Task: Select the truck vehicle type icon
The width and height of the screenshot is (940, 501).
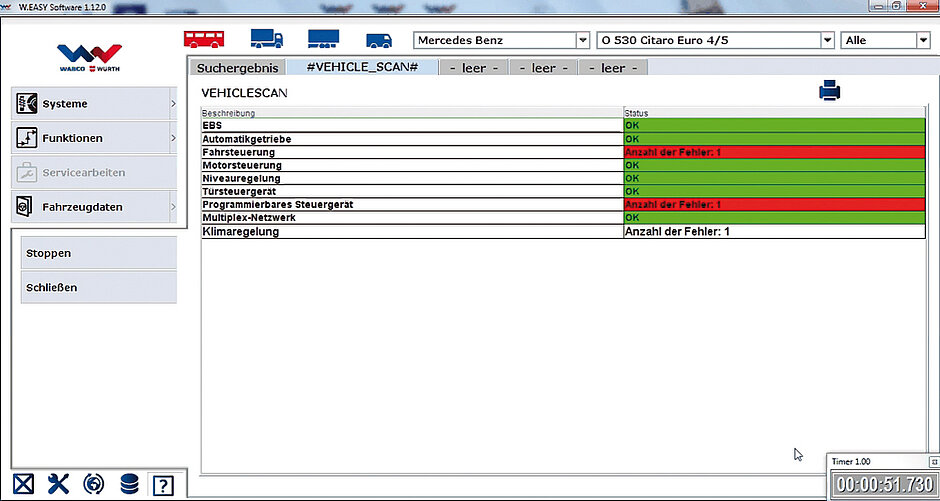Action: 265,40
